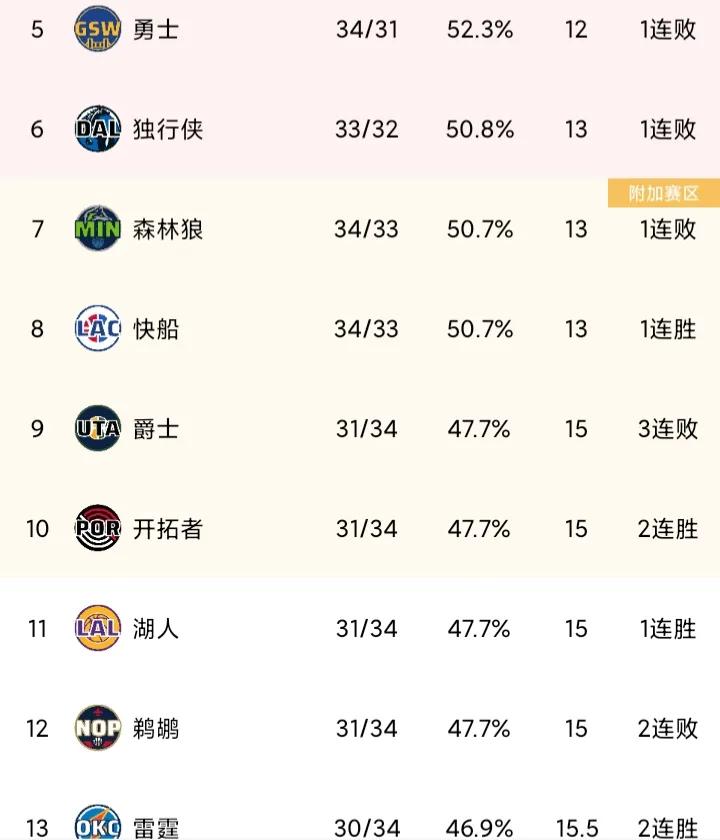Image resolution: width=720 pixels, height=840 pixels.
Task: Click the Jazz (UTA) team logo
Action: coord(97,428)
